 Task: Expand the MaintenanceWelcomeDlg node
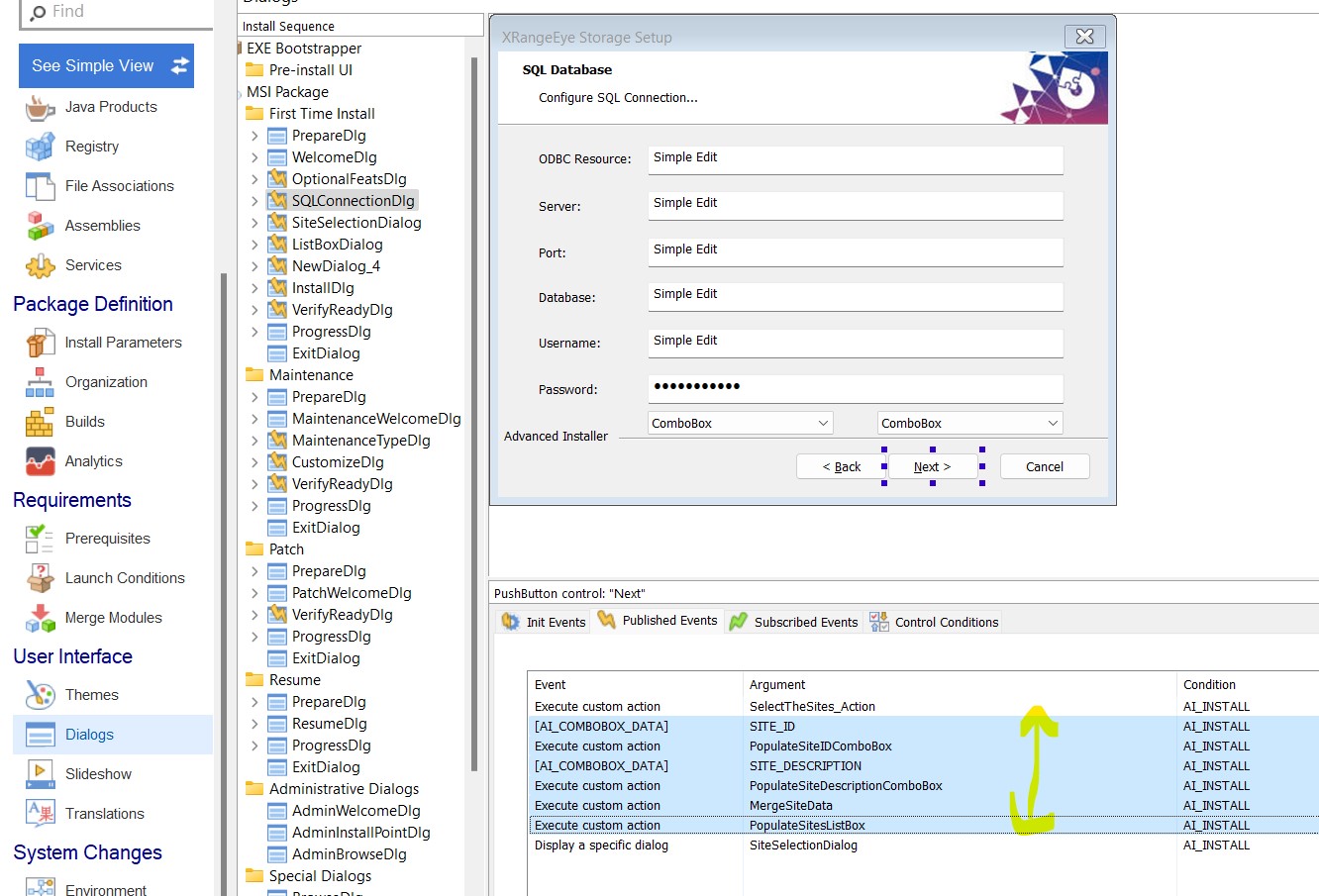coord(256,418)
